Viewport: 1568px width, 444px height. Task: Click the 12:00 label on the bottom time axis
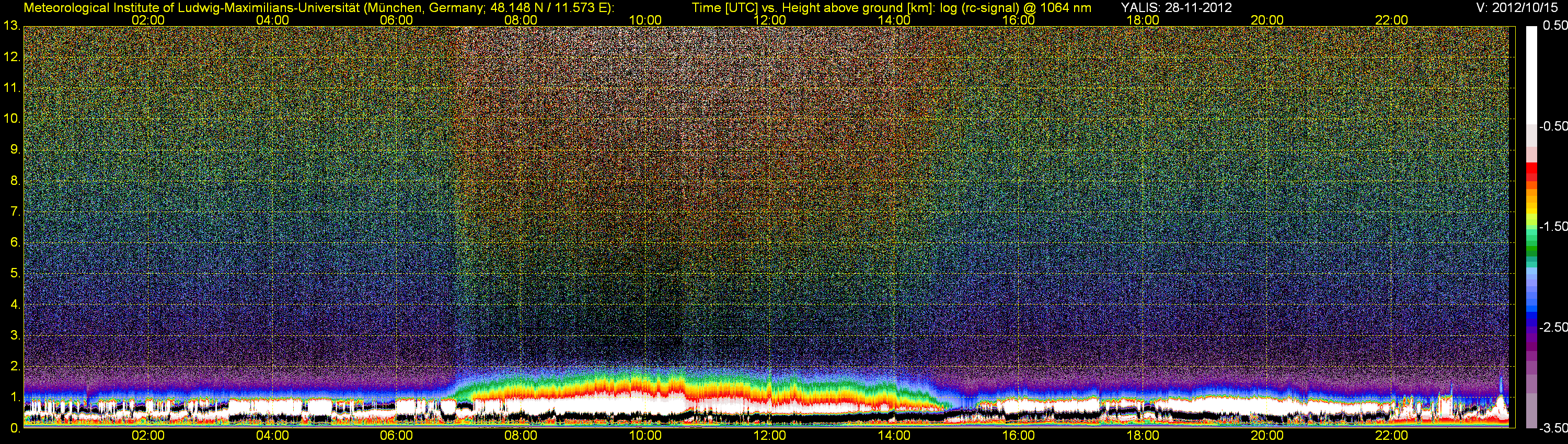[769, 436]
